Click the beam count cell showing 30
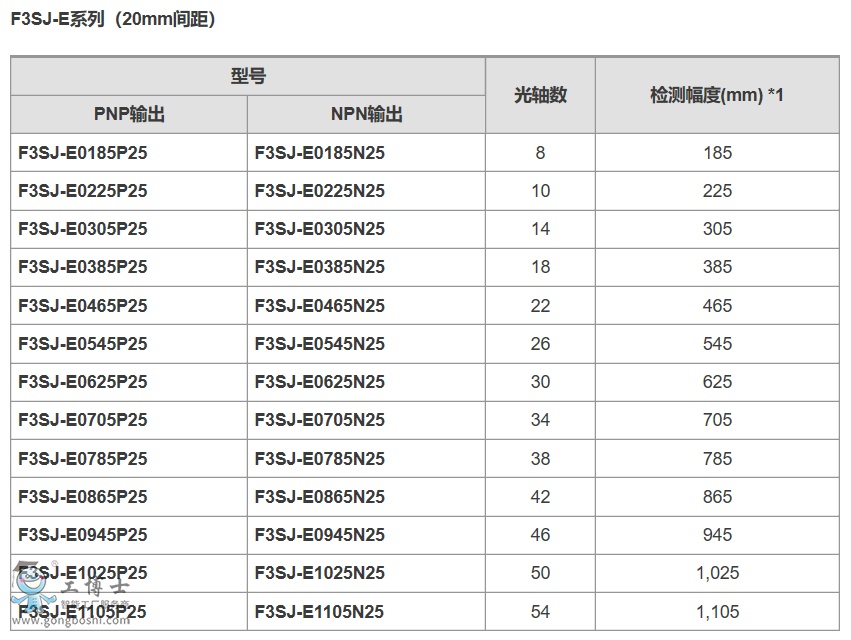 click(x=540, y=382)
